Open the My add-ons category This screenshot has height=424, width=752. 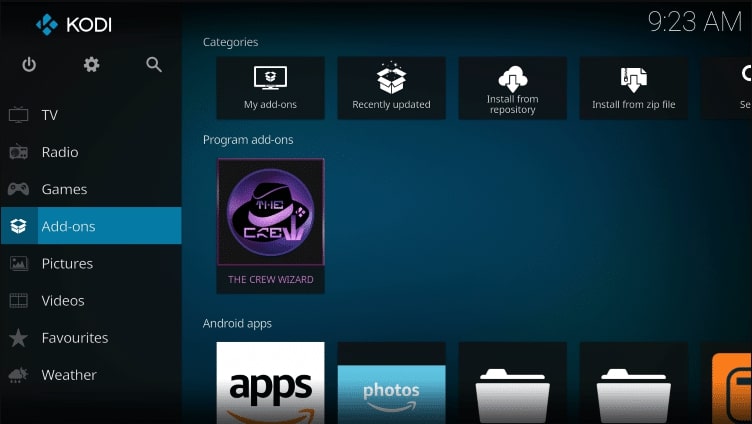(270, 88)
